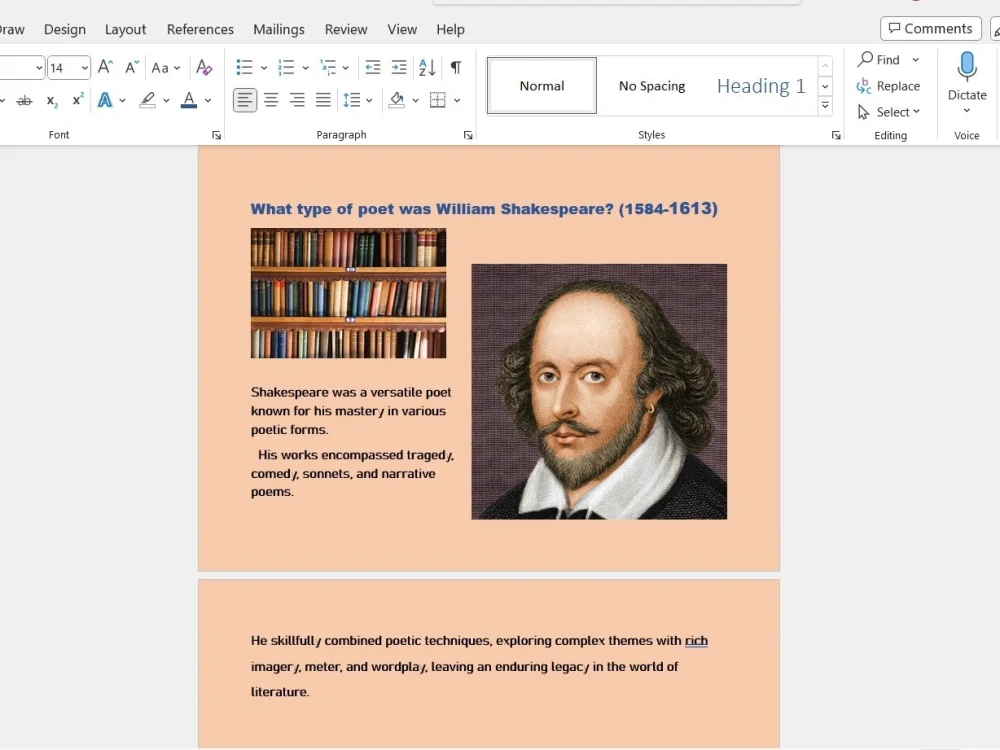Open highlight color dropdown arrow
The width and height of the screenshot is (1000, 750).
point(166,101)
